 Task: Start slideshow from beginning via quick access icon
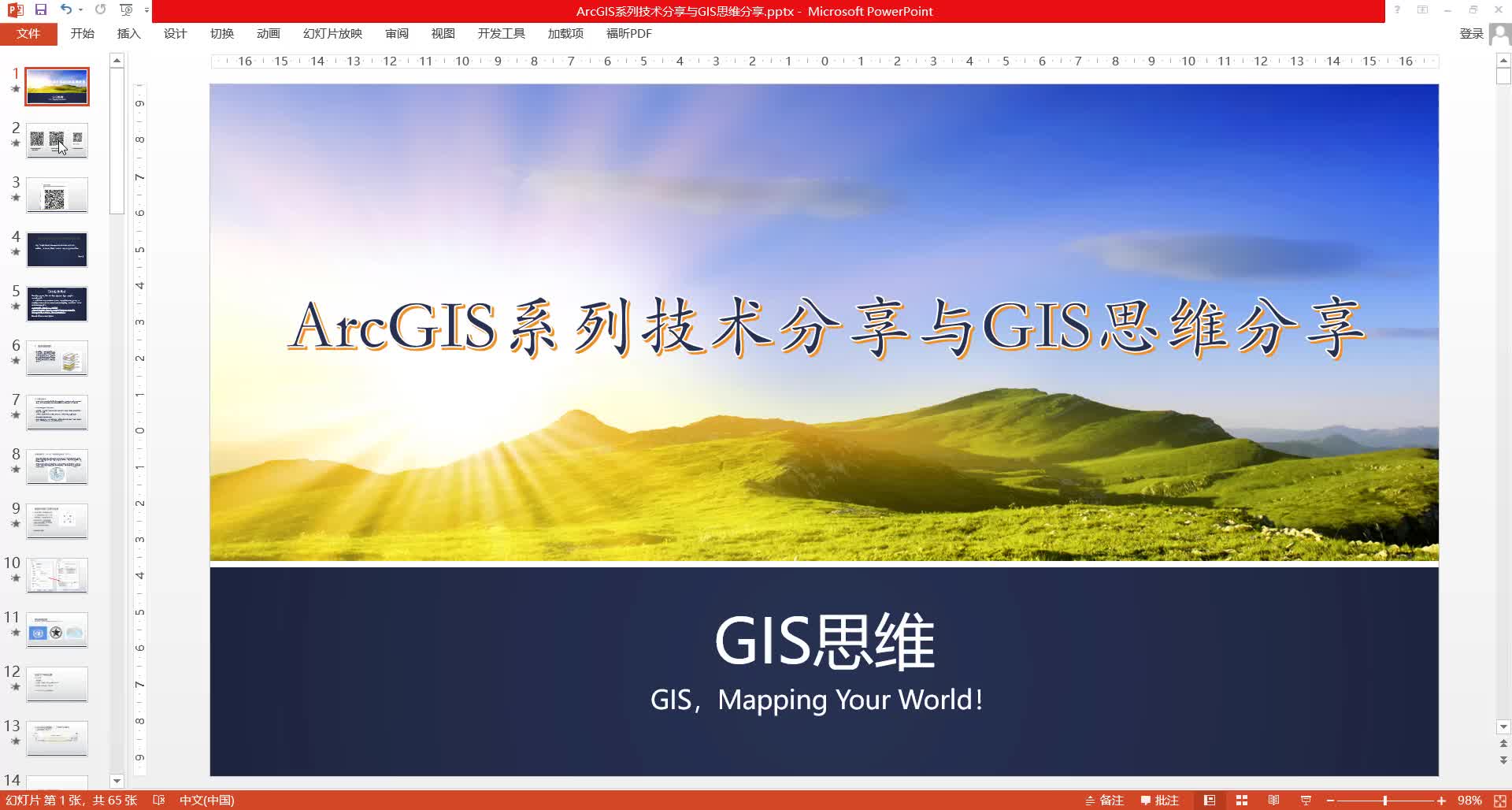coord(126,10)
